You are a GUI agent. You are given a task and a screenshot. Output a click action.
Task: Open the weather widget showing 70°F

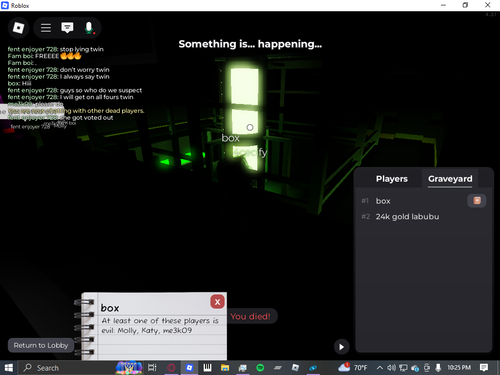[352, 368]
